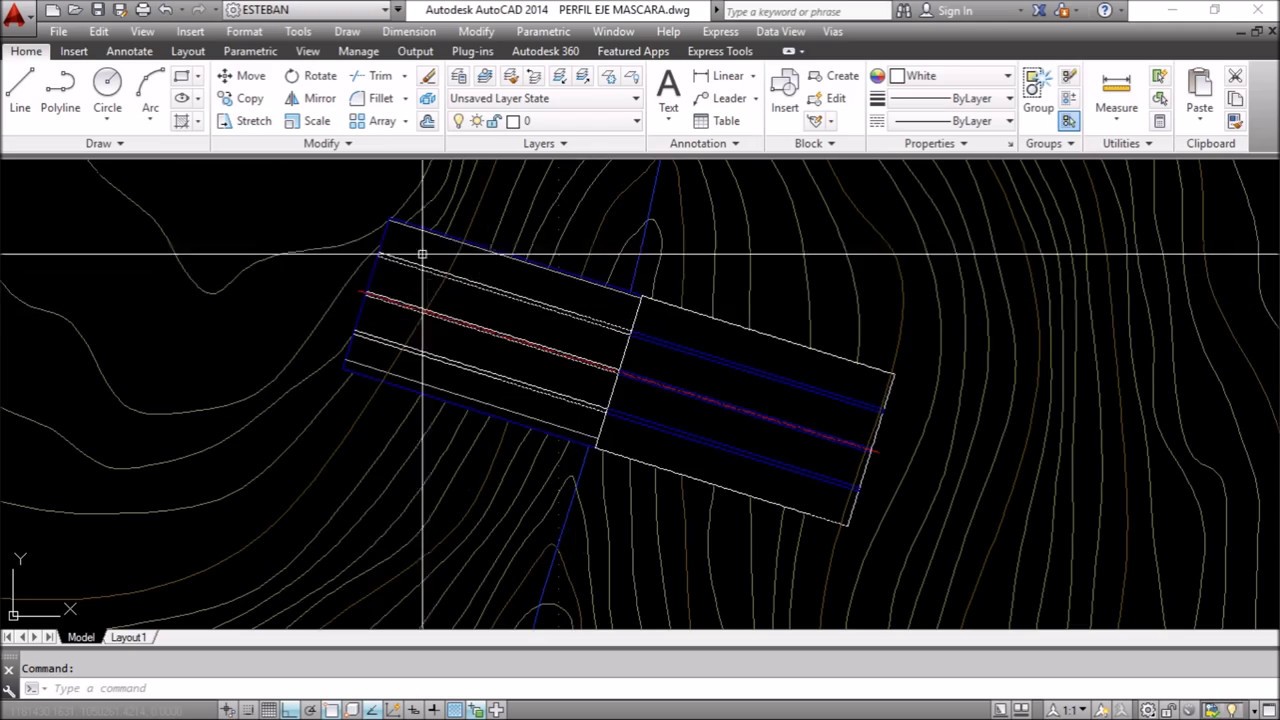1280x720 pixels.
Task: Click the AutoCAD application menu button
Action: [14, 14]
